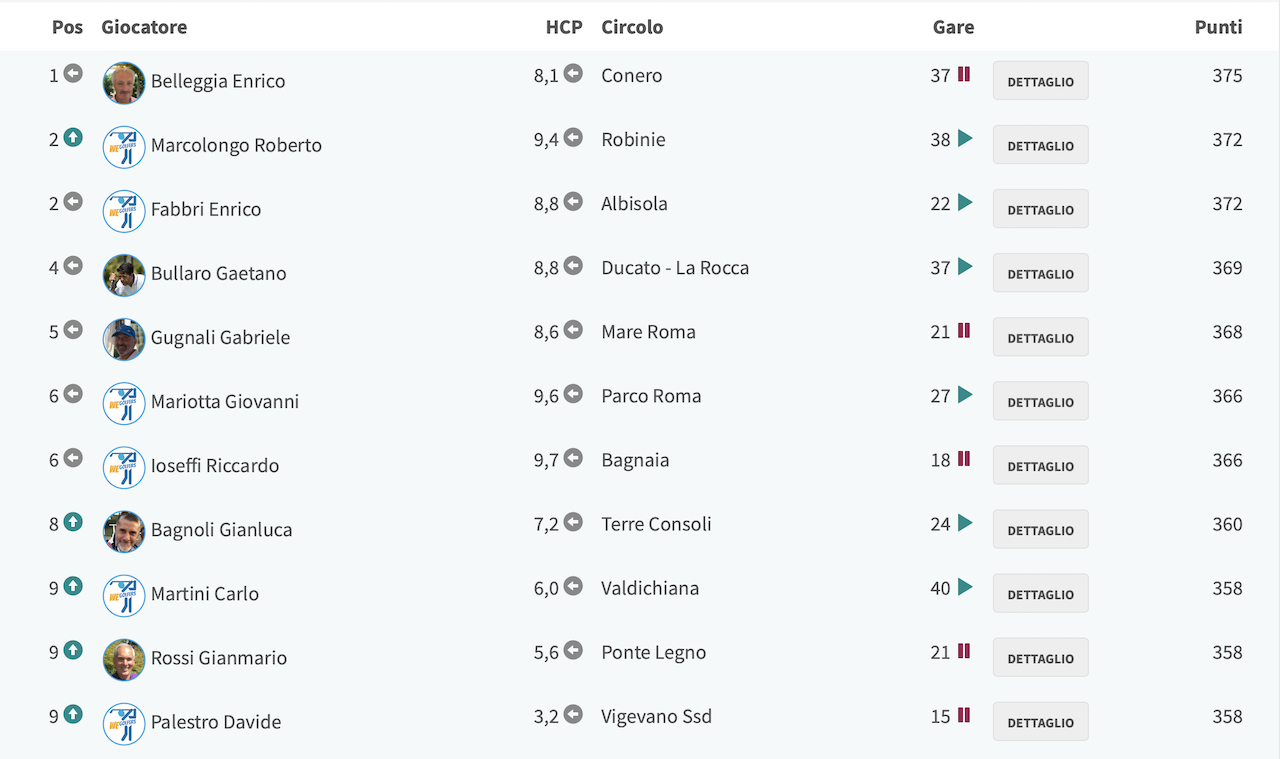Open player name Rossi Gianmario
Screen dimensions: 1280x759
point(219,658)
